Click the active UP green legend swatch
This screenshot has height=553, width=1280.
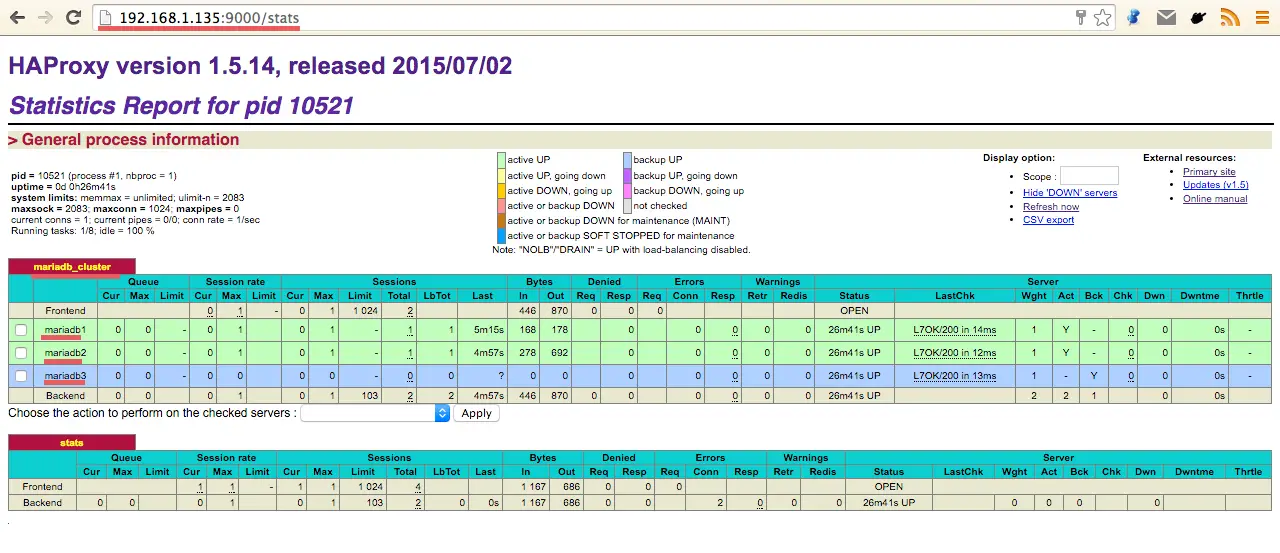(x=501, y=160)
